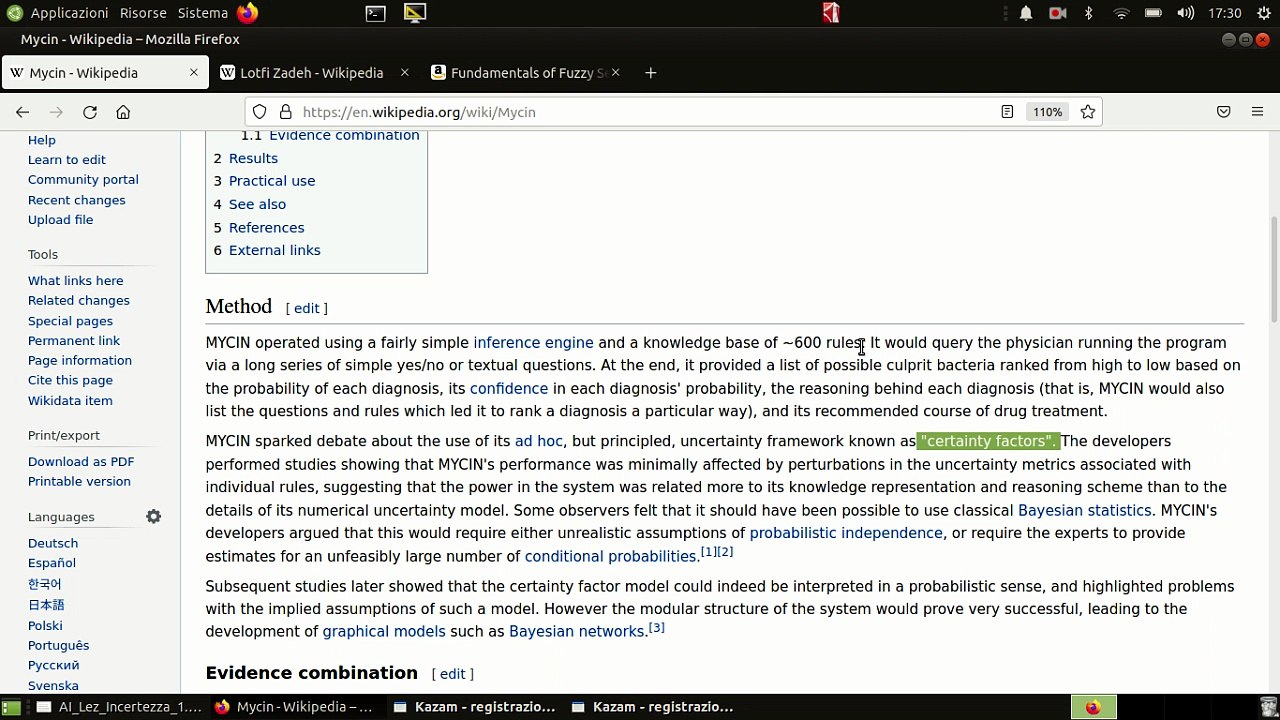The image size is (1280, 720).
Task: Open the Pocket save icon
Action: [x=1223, y=112]
